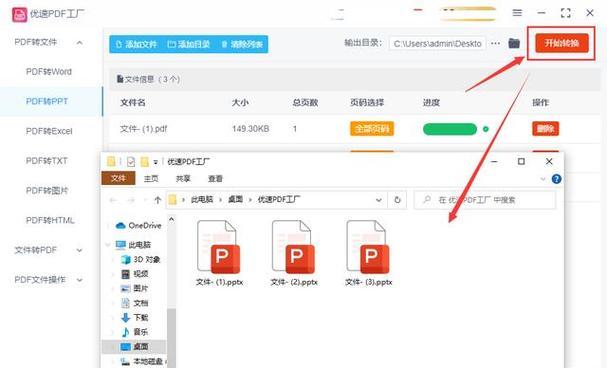The width and height of the screenshot is (607, 368).
Task: Select PDF转图片 in sidebar
Action: pos(47,190)
